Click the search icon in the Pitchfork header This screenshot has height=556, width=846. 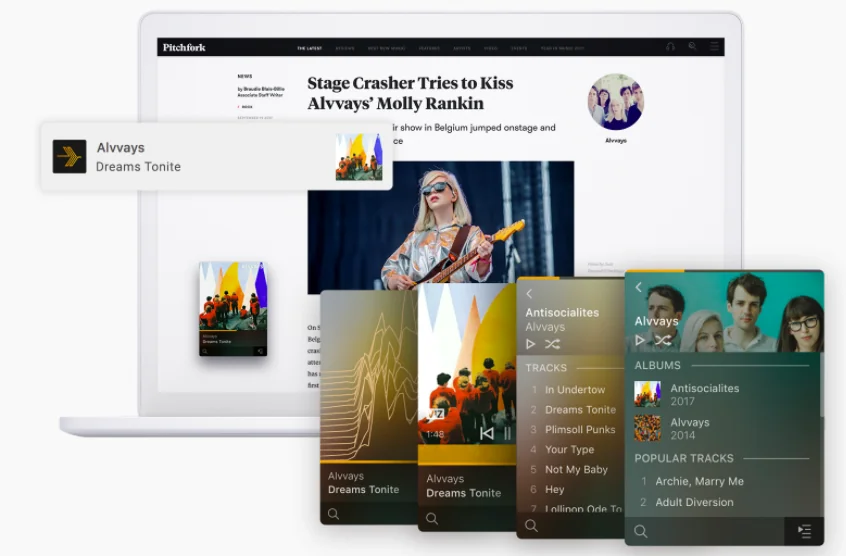coord(692,47)
